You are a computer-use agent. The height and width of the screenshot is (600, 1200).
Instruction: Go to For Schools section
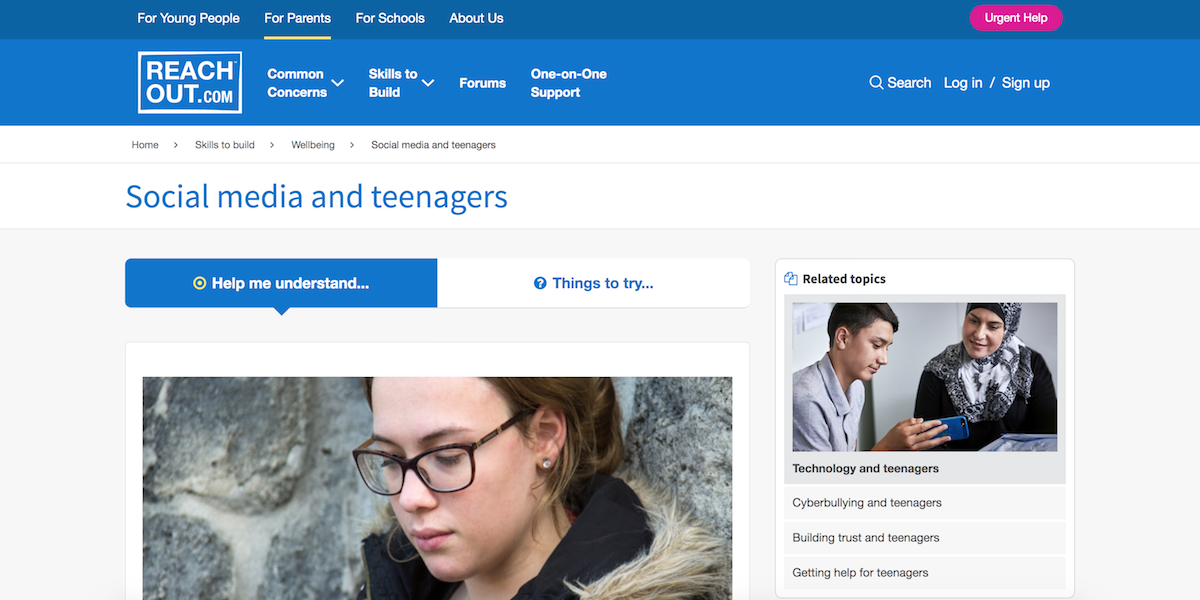[x=390, y=18]
